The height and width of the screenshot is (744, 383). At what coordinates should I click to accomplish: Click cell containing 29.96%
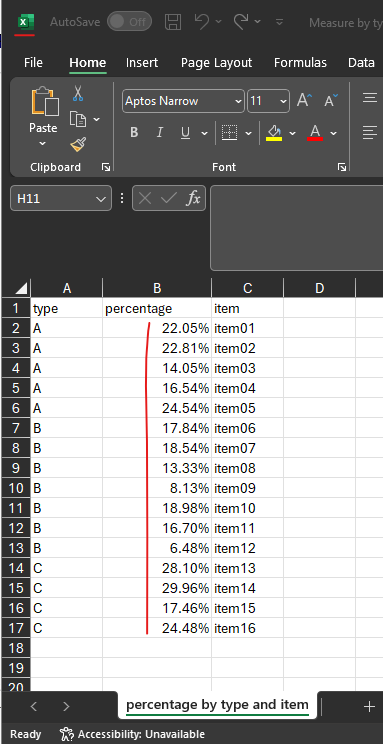(x=157, y=588)
